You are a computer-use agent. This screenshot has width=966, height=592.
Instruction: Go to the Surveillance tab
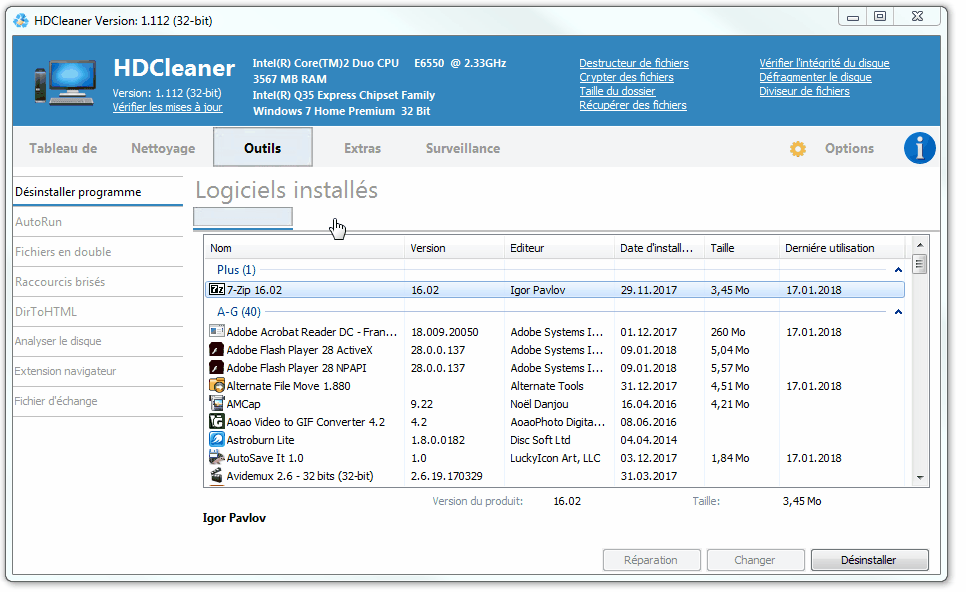pos(463,148)
